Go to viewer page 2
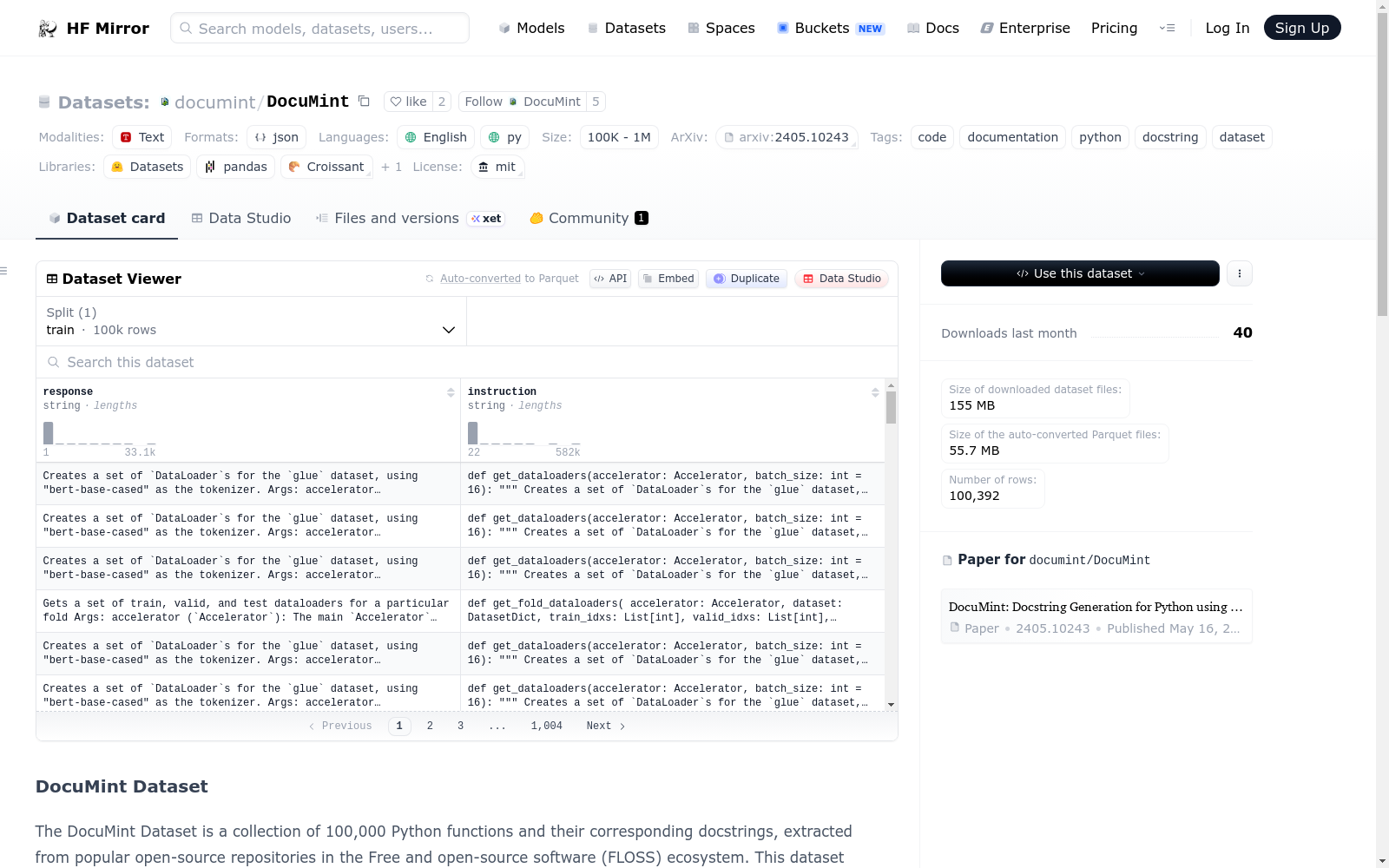This screenshot has width=1389, height=868. (430, 726)
